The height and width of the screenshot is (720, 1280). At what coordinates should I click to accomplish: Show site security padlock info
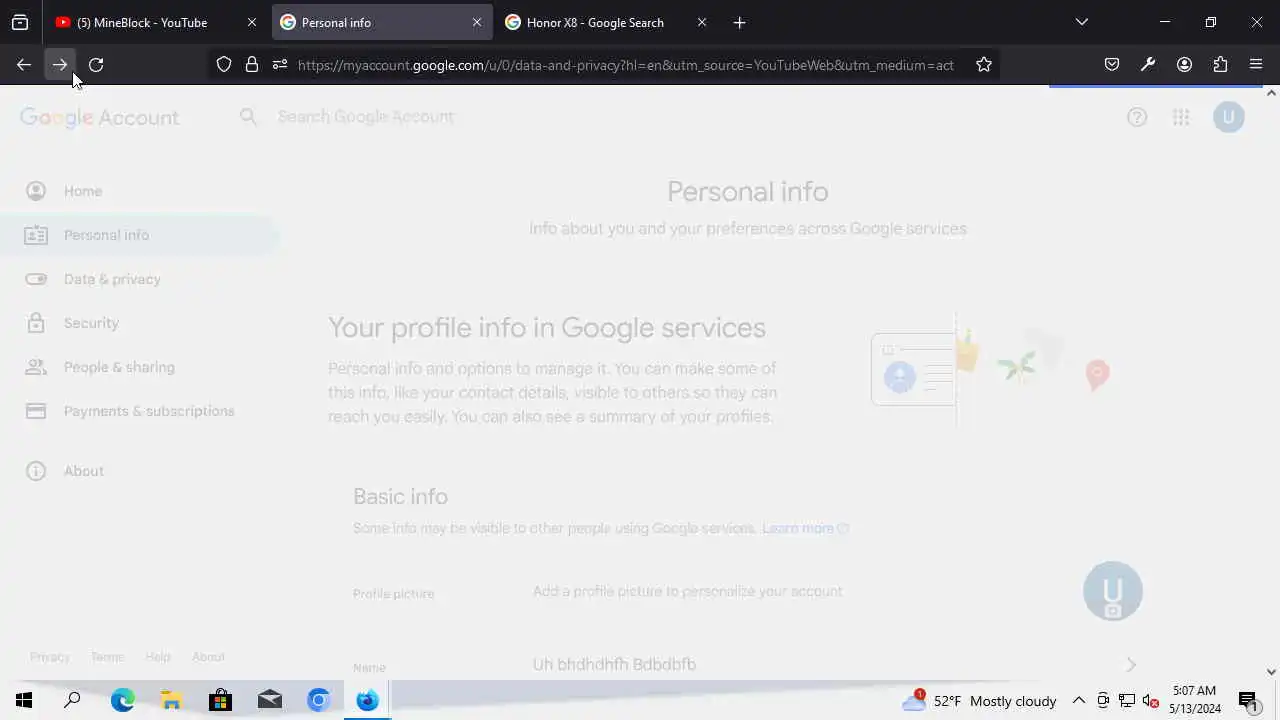point(252,64)
